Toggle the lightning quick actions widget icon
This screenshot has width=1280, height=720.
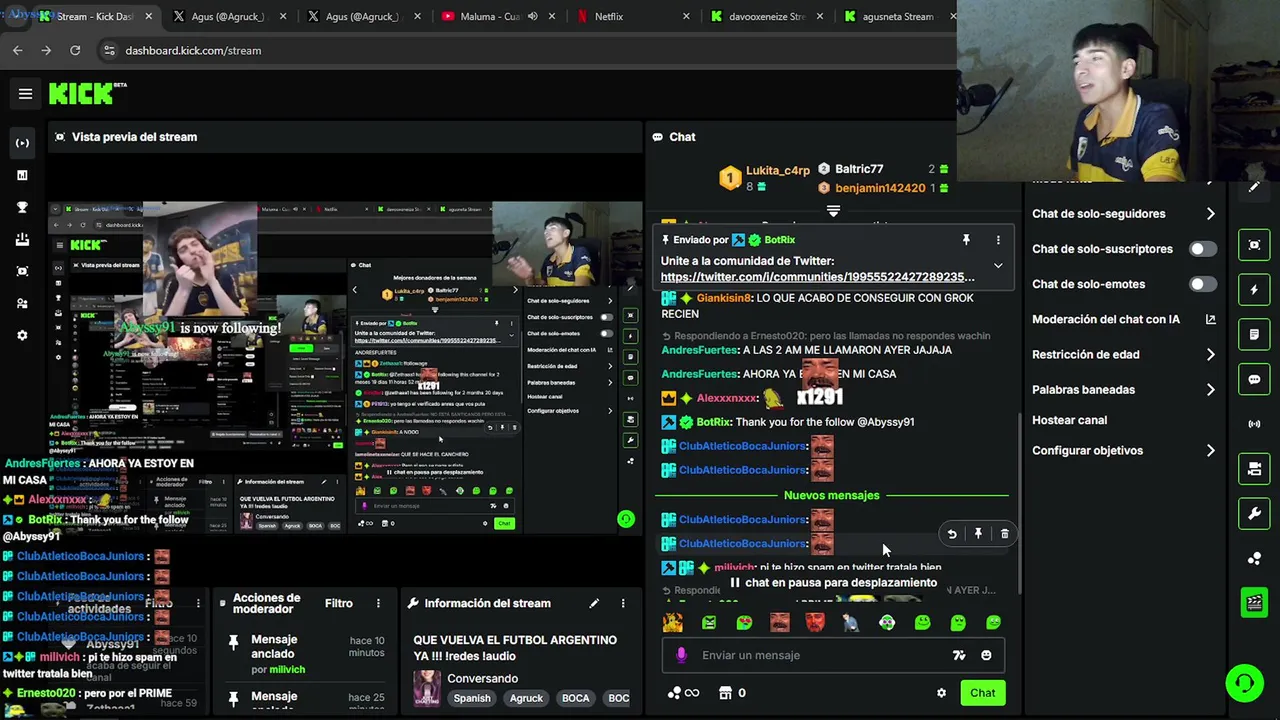point(1254,290)
